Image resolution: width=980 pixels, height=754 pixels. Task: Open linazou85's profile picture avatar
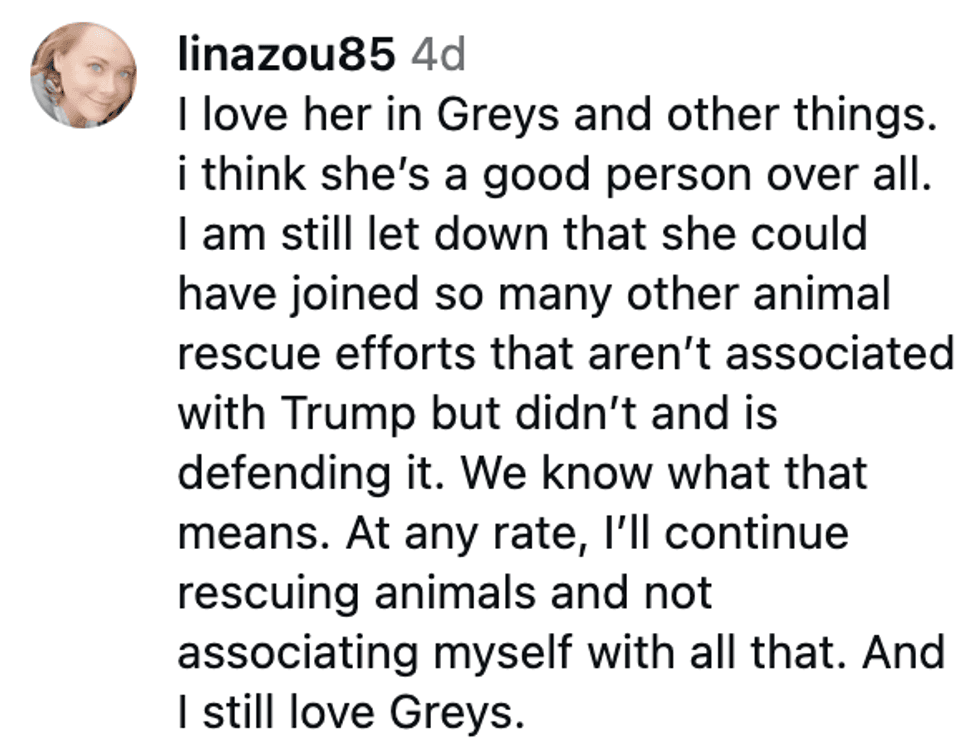[83, 74]
